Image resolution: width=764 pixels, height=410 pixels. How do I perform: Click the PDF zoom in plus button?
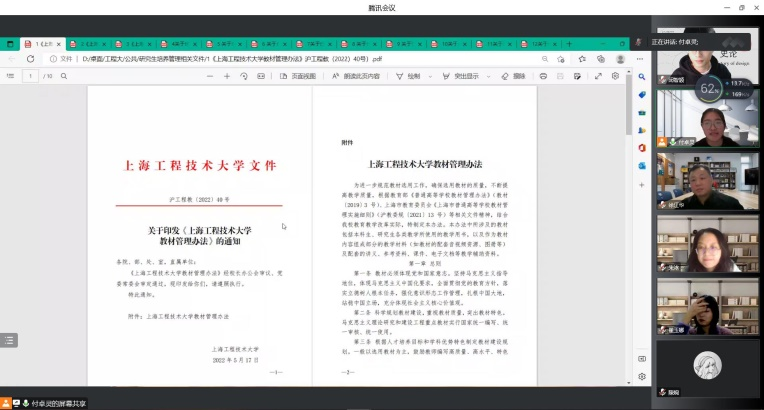[228, 76]
